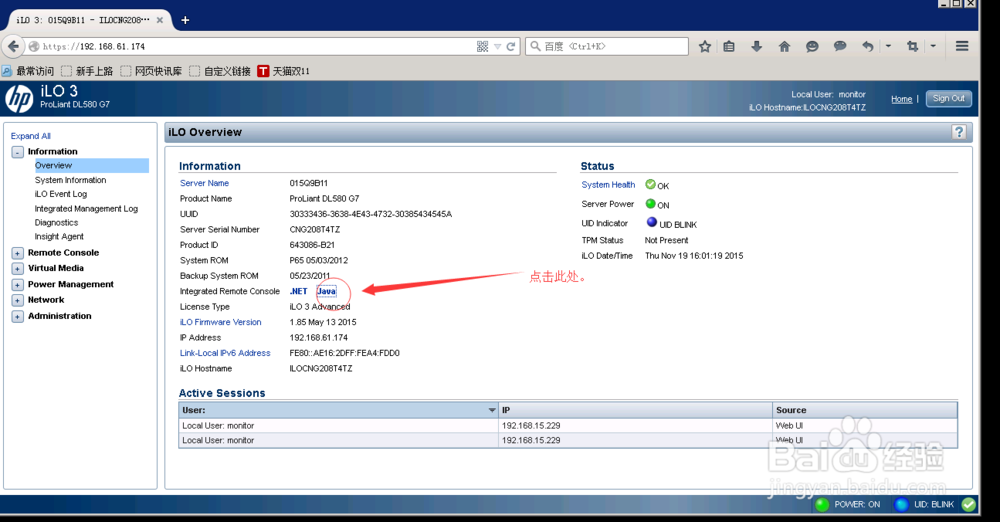The height and width of the screenshot is (522, 1000).
Task: Launch Java Integrated Remote Console
Action: click(327, 291)
